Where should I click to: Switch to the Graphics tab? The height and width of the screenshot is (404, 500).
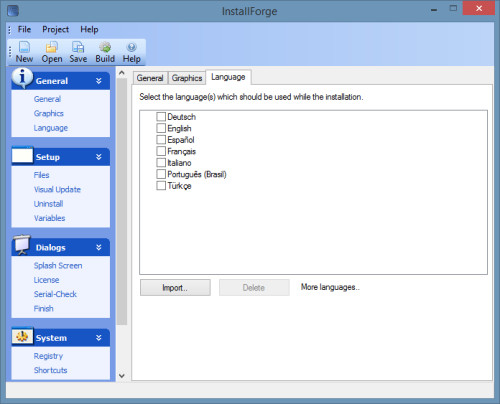[x=187, y=78]
